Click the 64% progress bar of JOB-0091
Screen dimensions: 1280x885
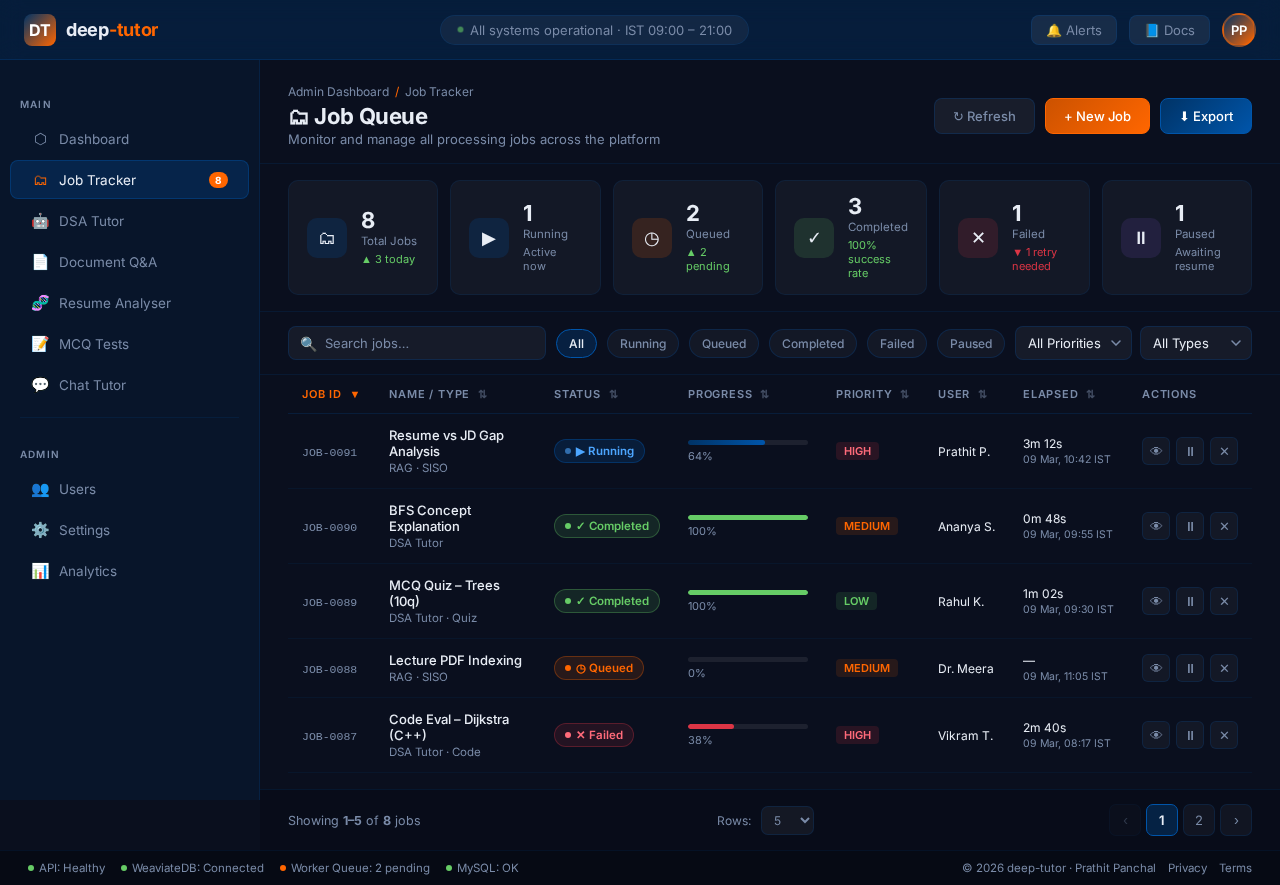pyautogui.click(x=747, y=442)
